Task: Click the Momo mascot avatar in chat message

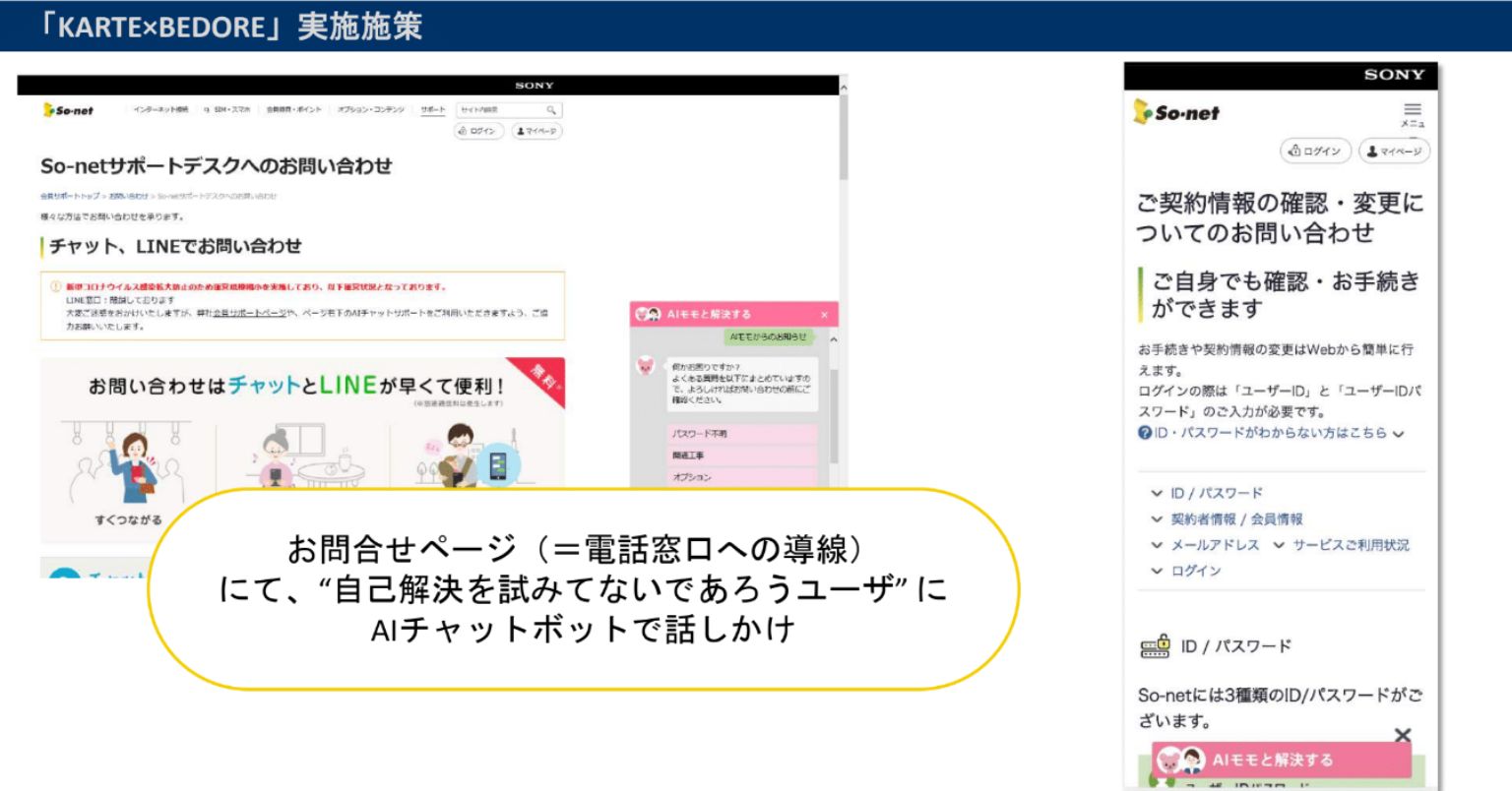Action: click(645, 367)
